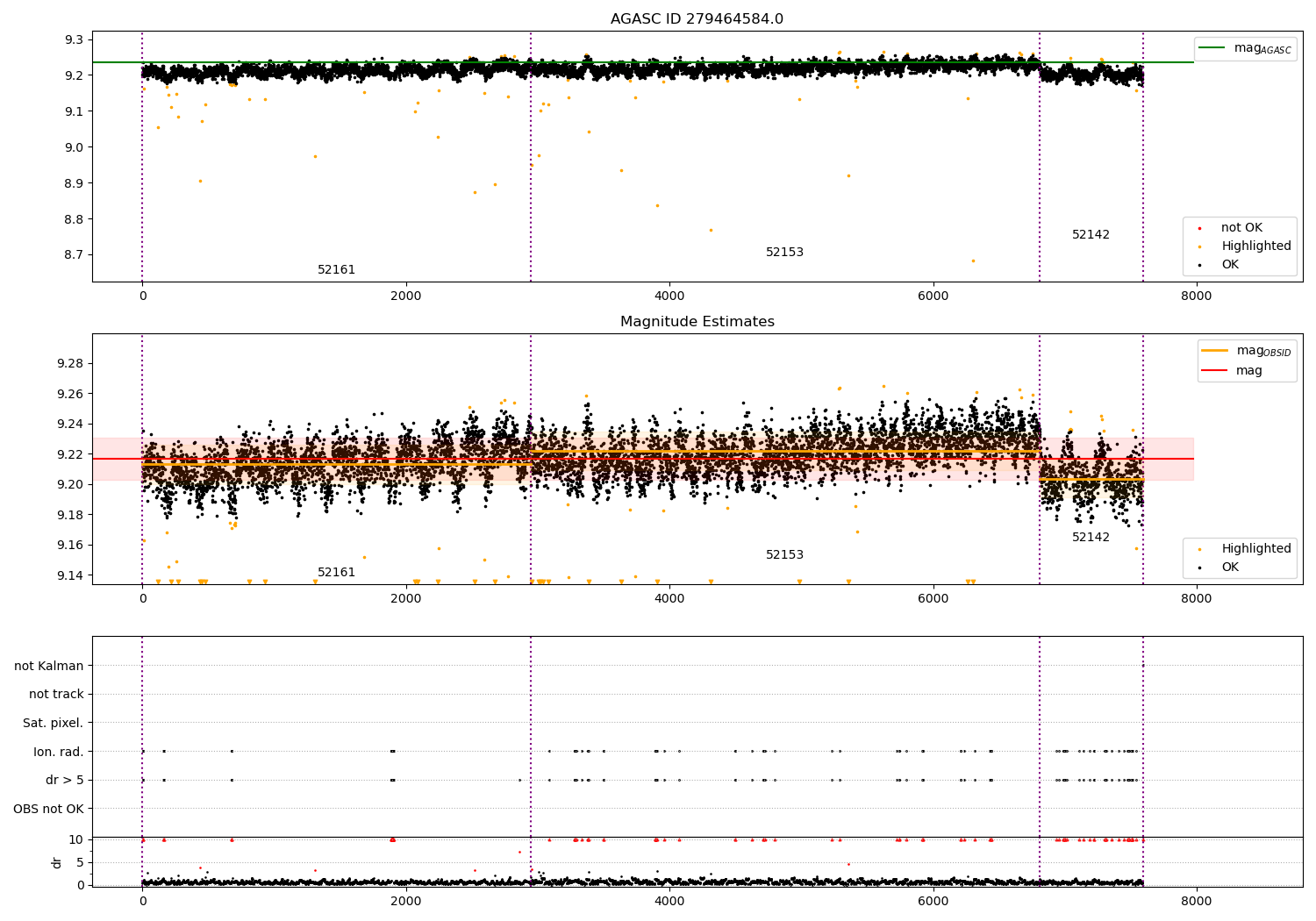
Task: Click the orange mag OBSID legend entry
Action: (x=1246, y=351)
